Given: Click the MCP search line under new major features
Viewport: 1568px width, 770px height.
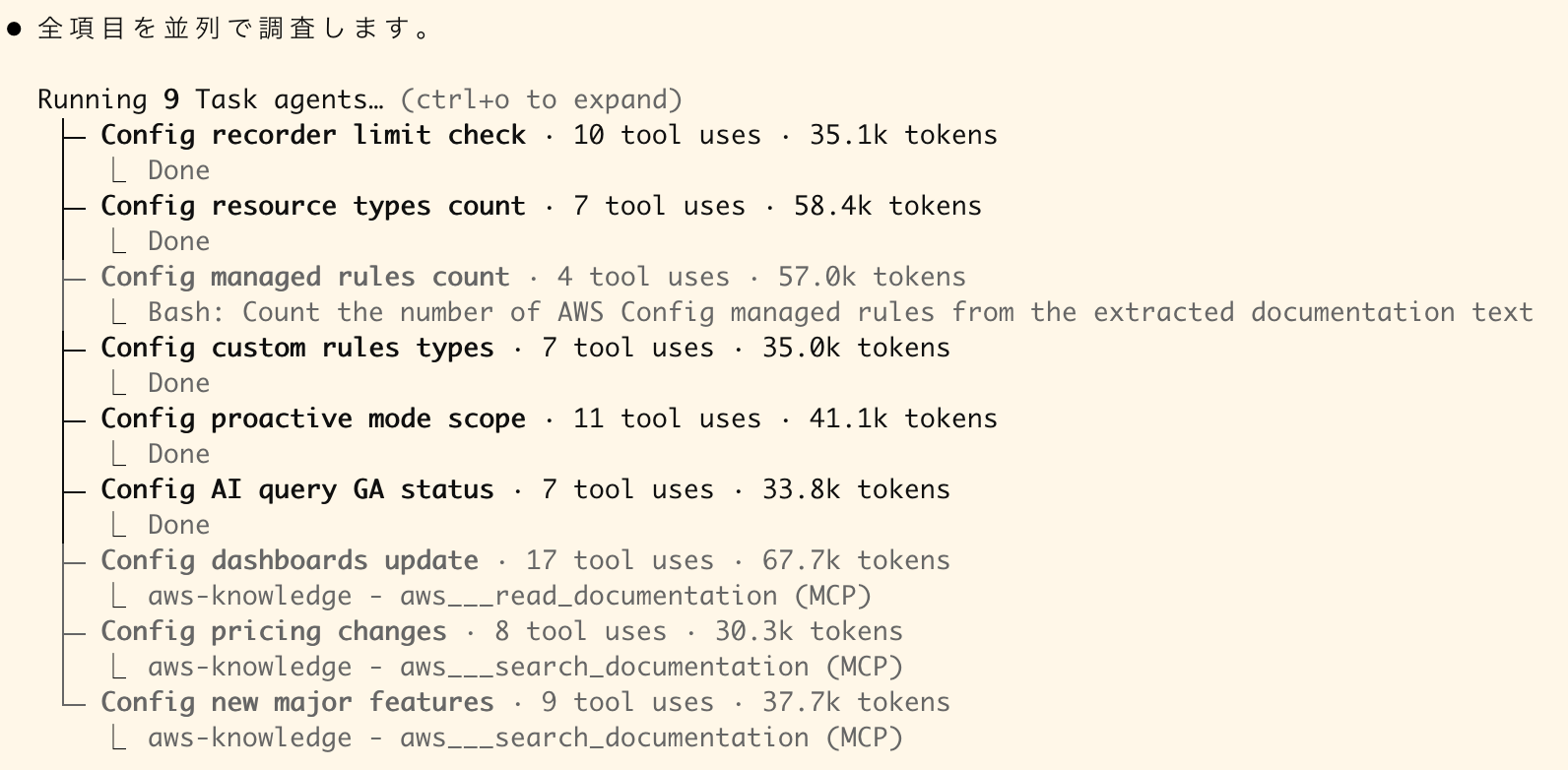Looking at the screenshot, I should tap(525, 738).
